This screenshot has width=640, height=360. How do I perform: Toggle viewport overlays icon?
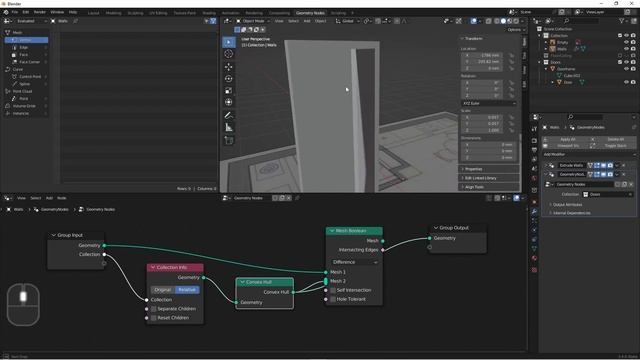[x=473, y=21]
